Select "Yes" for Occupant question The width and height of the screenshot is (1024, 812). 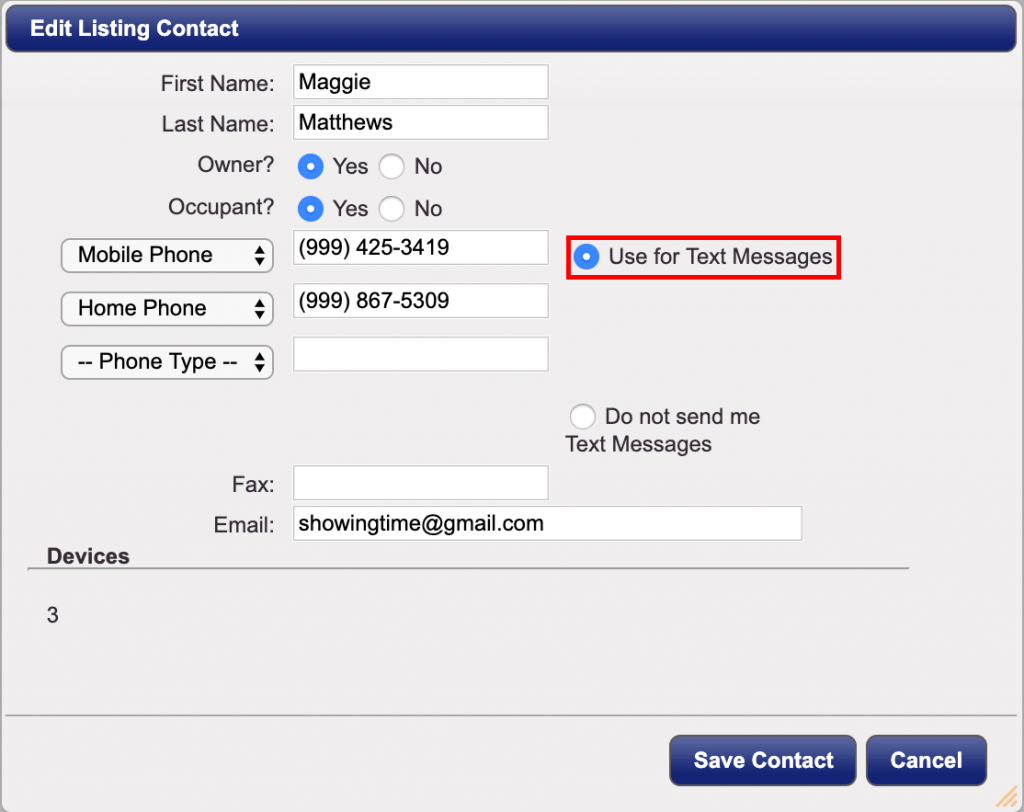(310, 208)
